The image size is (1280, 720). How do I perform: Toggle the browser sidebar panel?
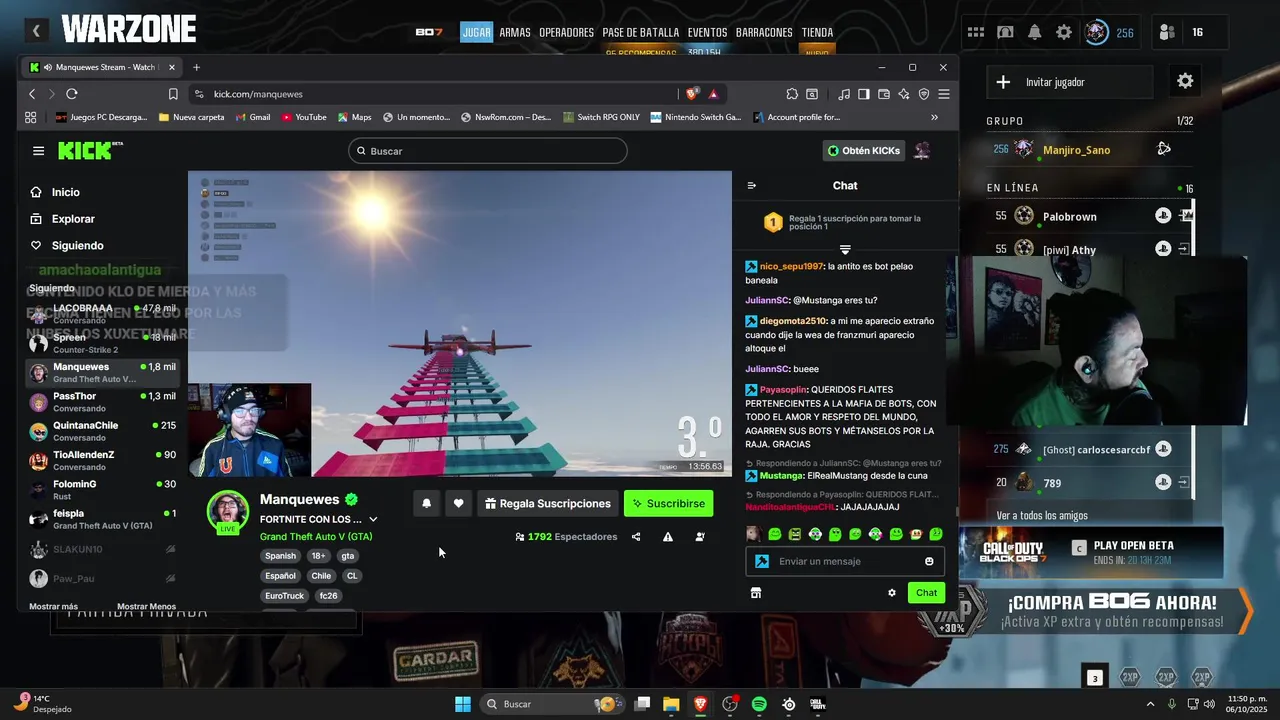click(x=864, y=94)
